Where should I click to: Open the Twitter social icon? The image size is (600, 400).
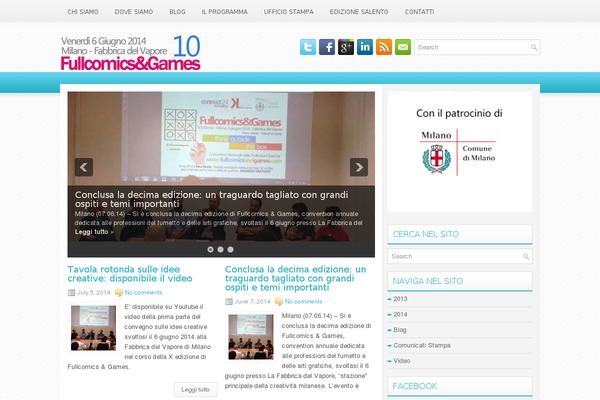tap(308, 47)
